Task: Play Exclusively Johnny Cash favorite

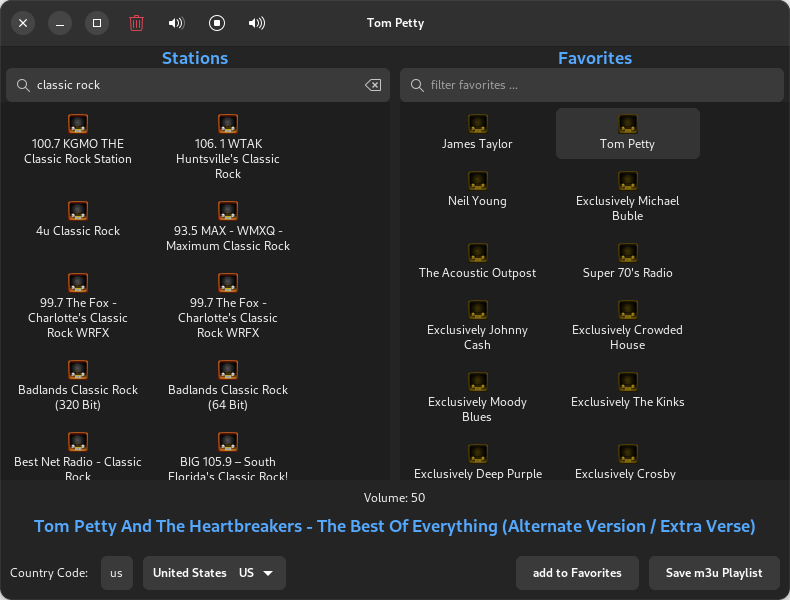Action: point(477,326)
